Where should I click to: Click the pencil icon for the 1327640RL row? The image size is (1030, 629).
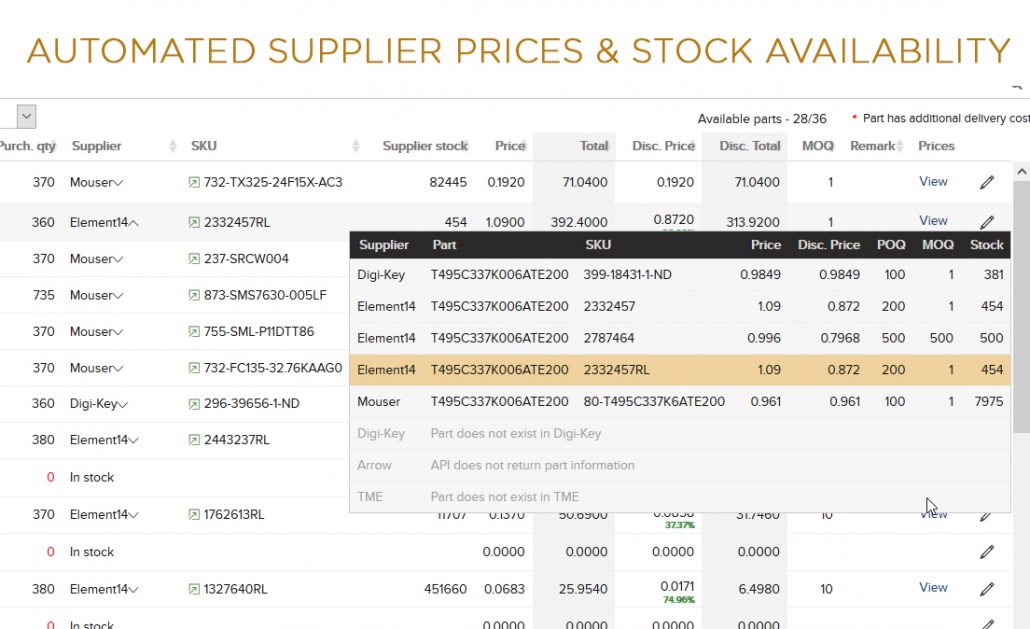[x=987, y=589]
